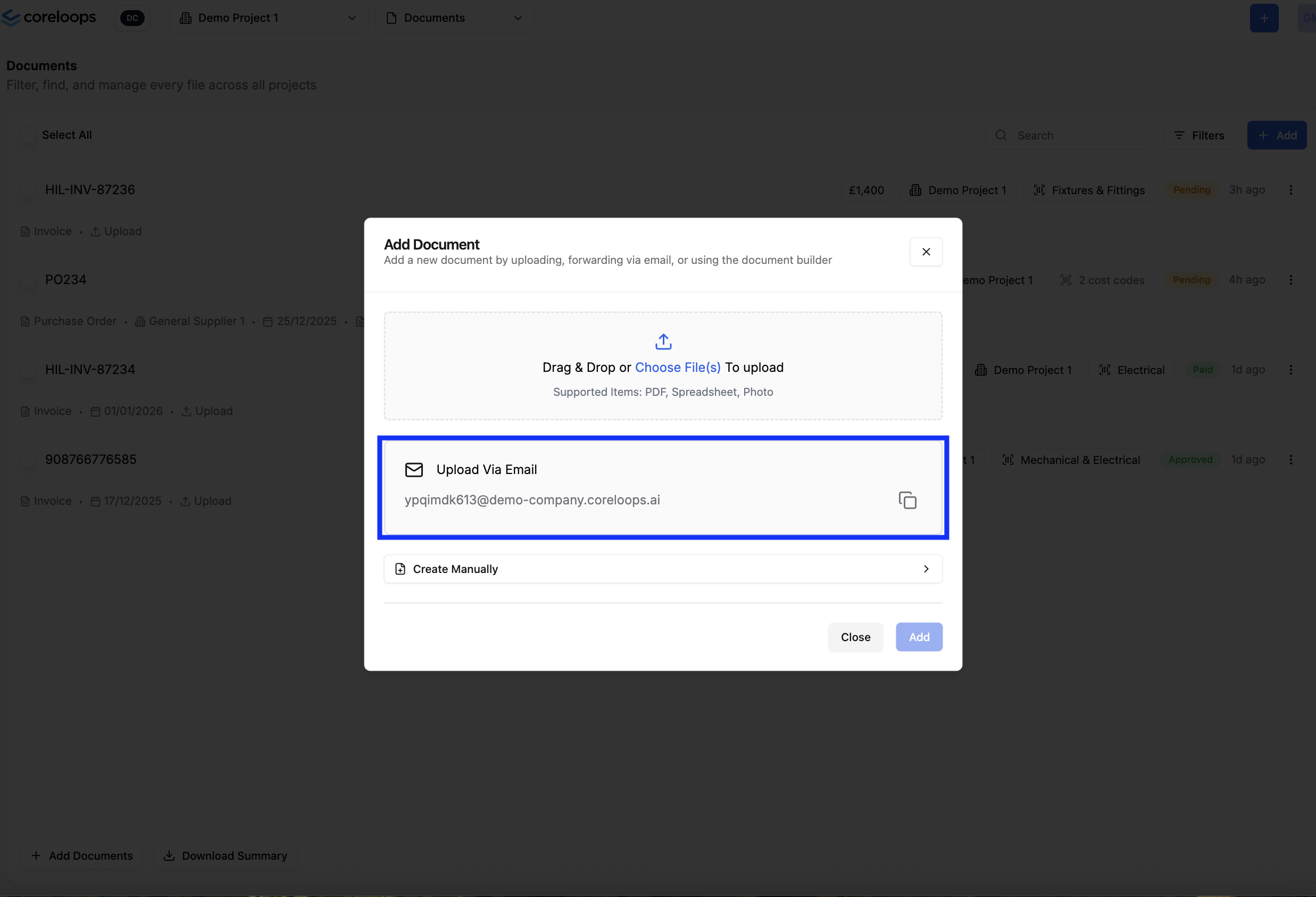Expand the Create Manually option
The width and height of the screenshot is (1316, 897).
663,569
